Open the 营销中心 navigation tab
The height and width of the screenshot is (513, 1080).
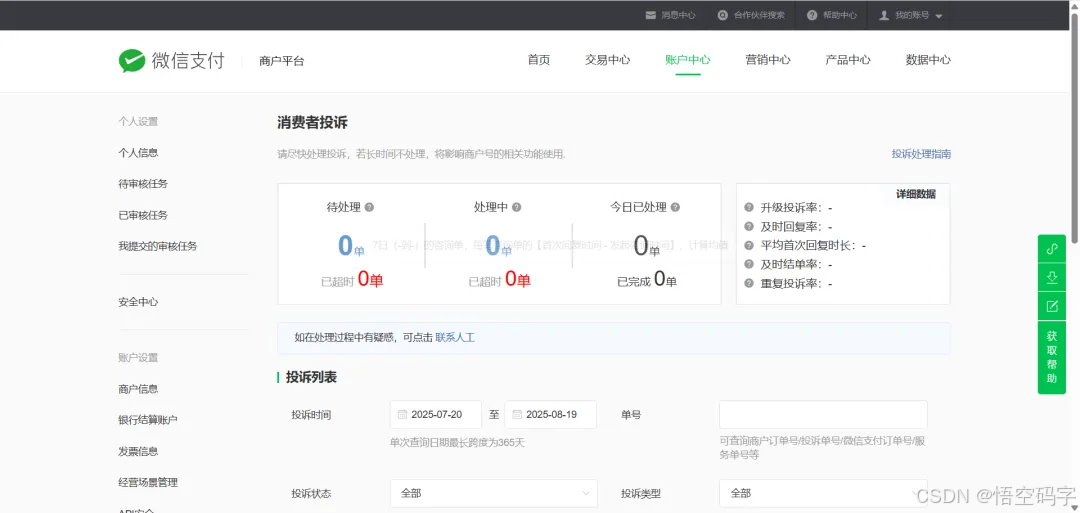tap(767, 60)
